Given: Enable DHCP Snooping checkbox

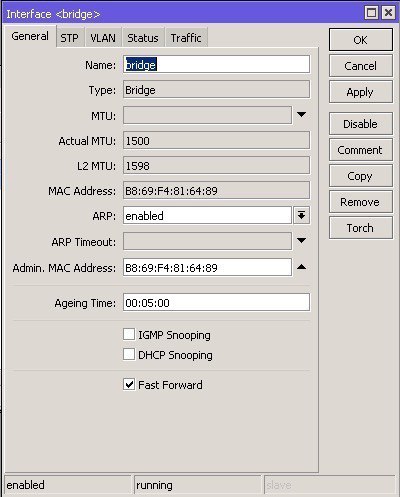Looking at the screenshot, I should pyautogui.click(x=129, y=354).
